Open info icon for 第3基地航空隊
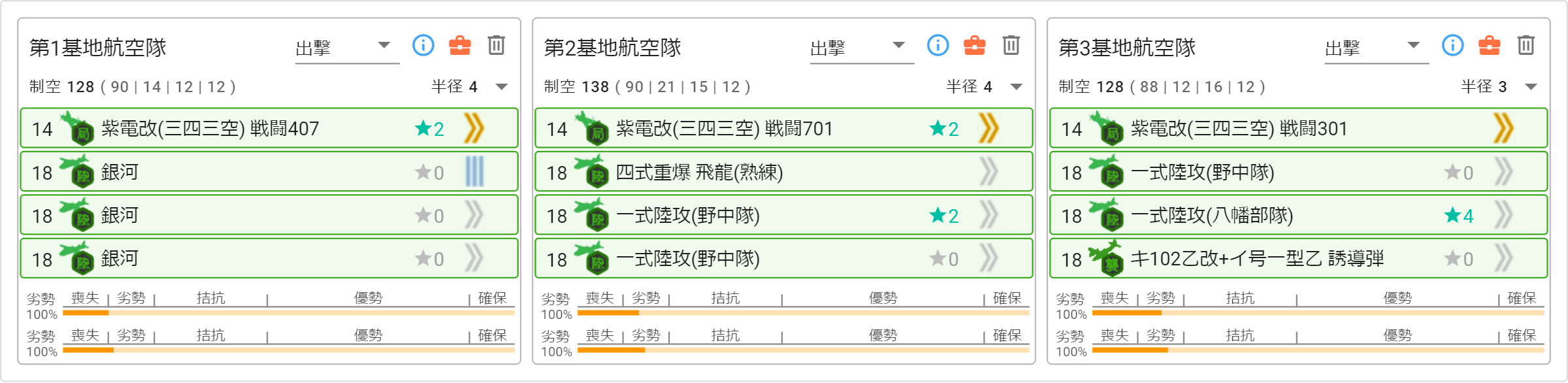Screen dimensions: 1568x383 (1452, 45)
